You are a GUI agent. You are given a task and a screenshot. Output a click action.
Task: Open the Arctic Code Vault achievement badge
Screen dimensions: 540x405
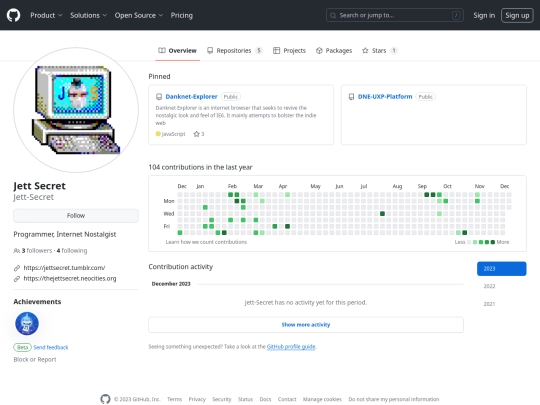[27, 323]
